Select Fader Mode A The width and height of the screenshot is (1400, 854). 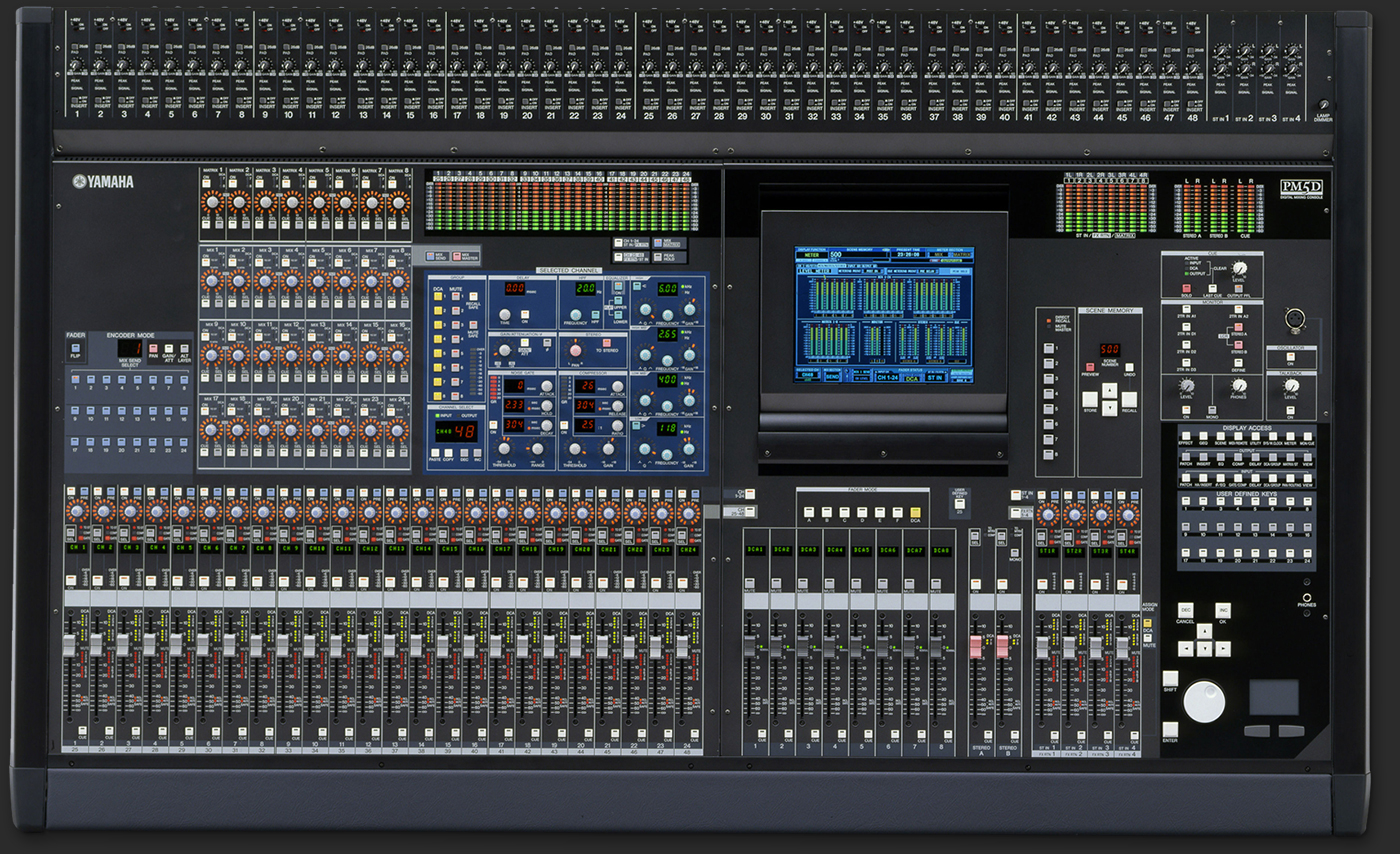(807, 512)
